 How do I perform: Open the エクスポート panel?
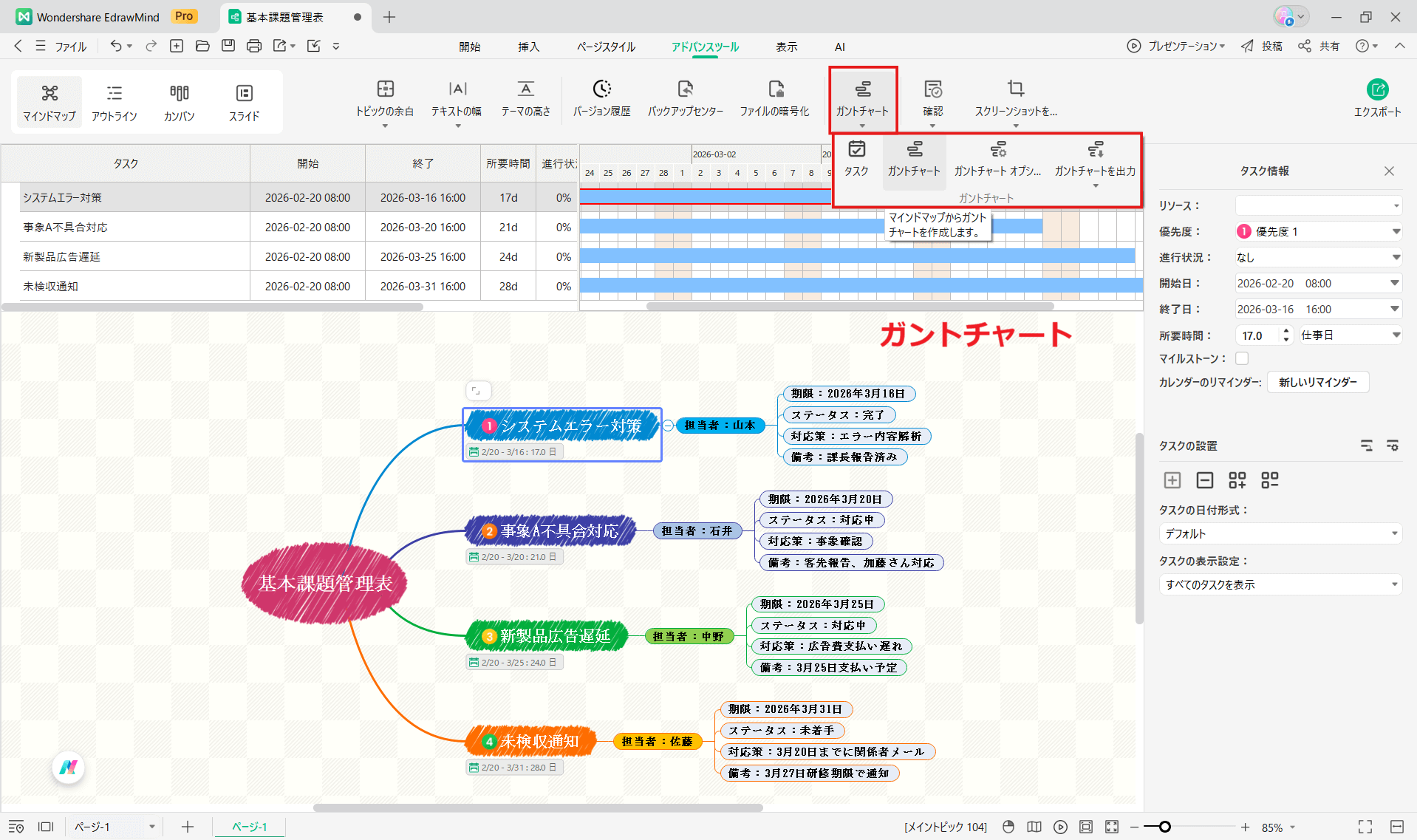(1377, 100)
